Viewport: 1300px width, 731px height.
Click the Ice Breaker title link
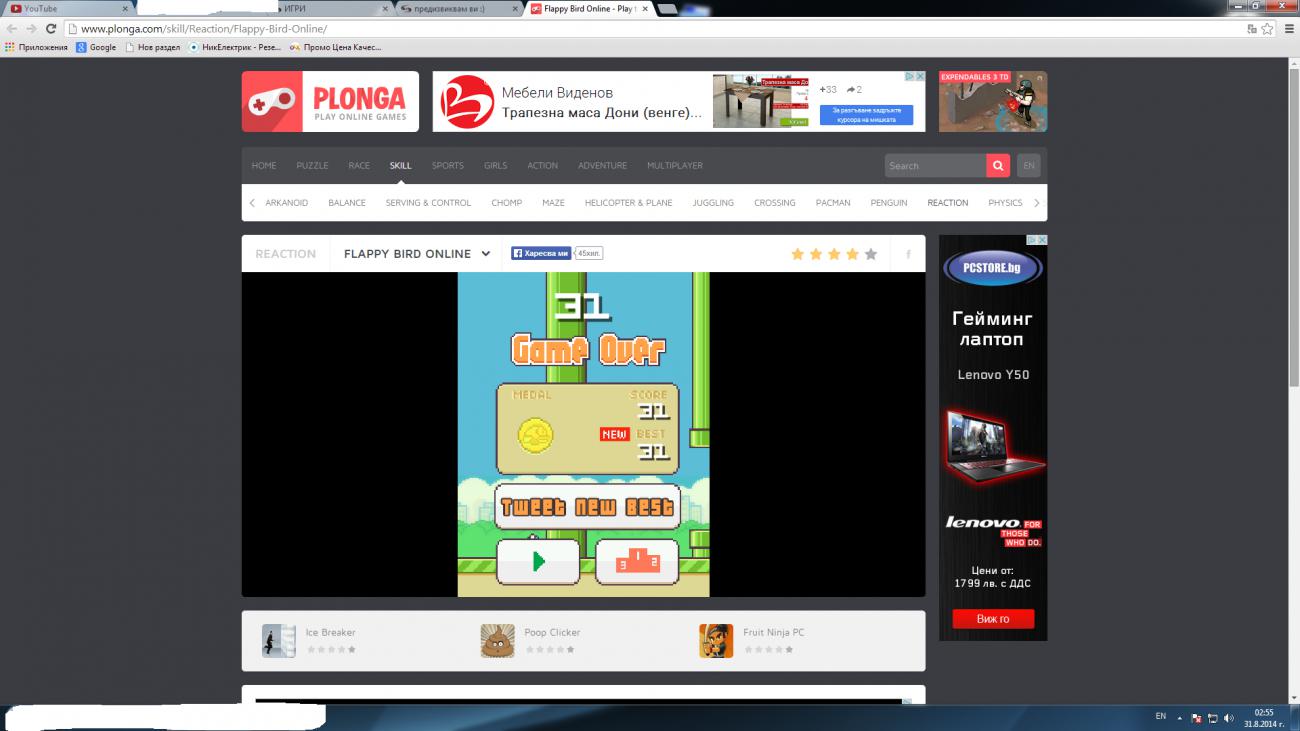tap(331, 633)
